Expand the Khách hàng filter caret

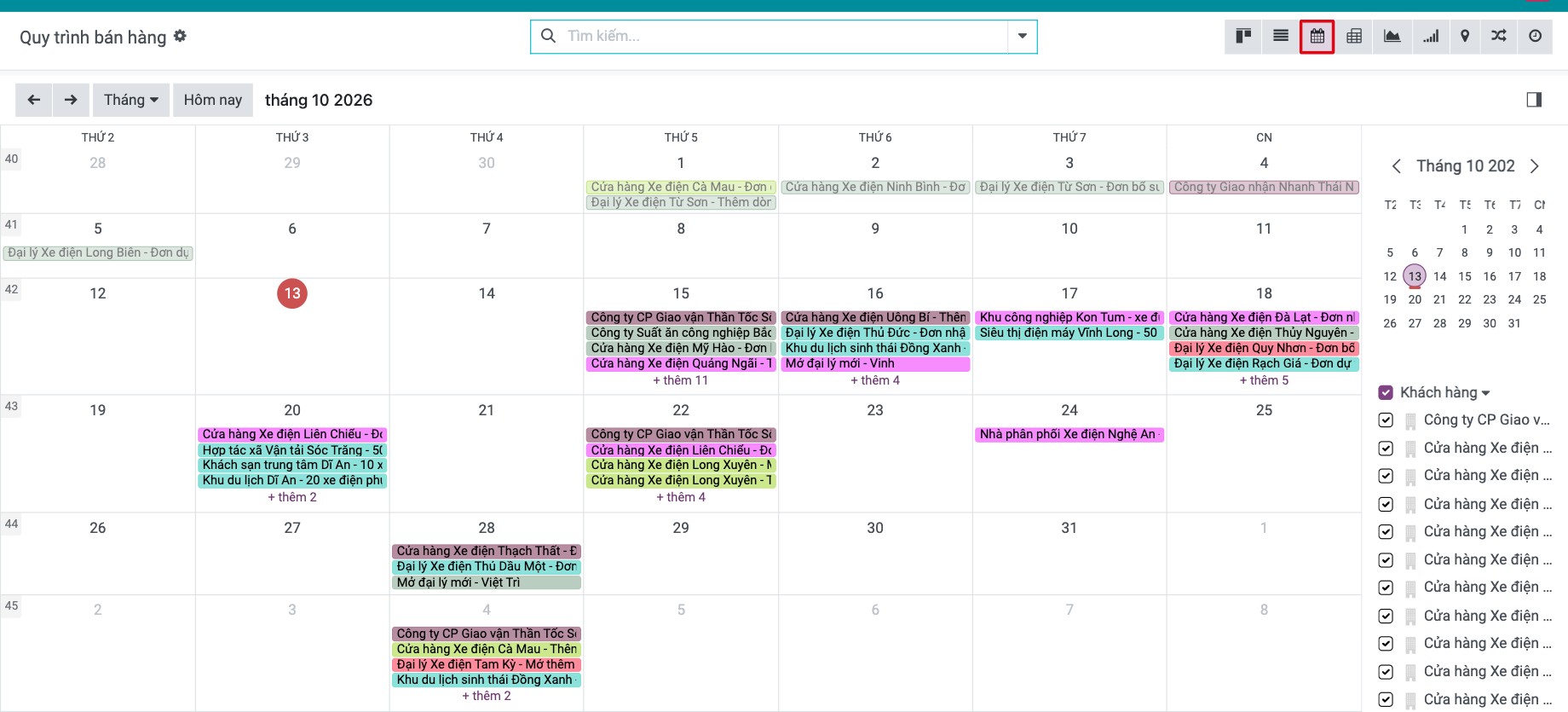(1486, 393)
